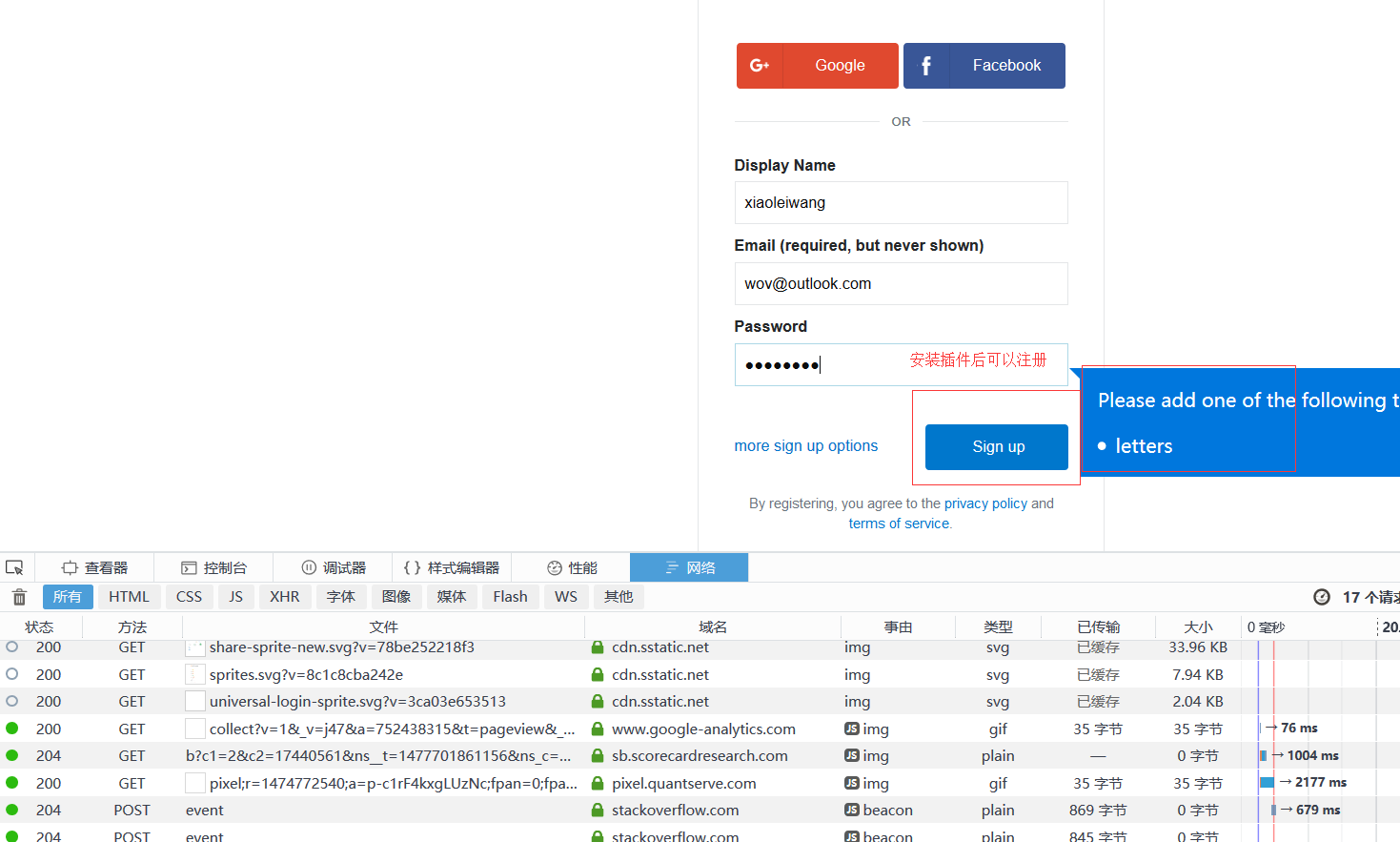This screenshot has height=842, width=1400.
Task: Select the b?c1=2&c2=17440561 request file
Action: [378, 755]
